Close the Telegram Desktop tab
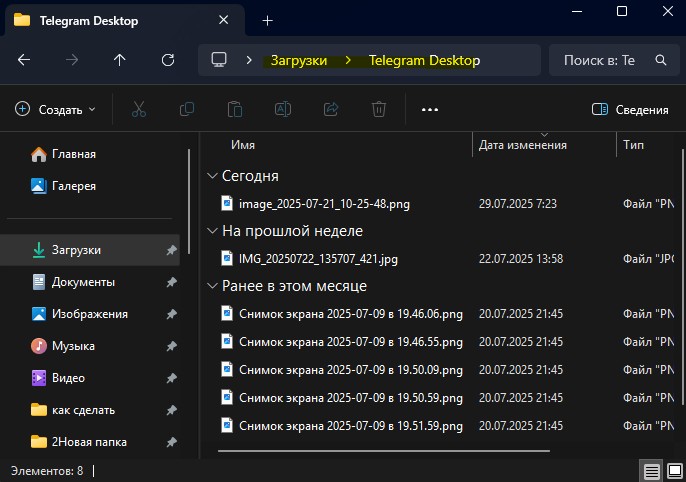 point(224,20)
